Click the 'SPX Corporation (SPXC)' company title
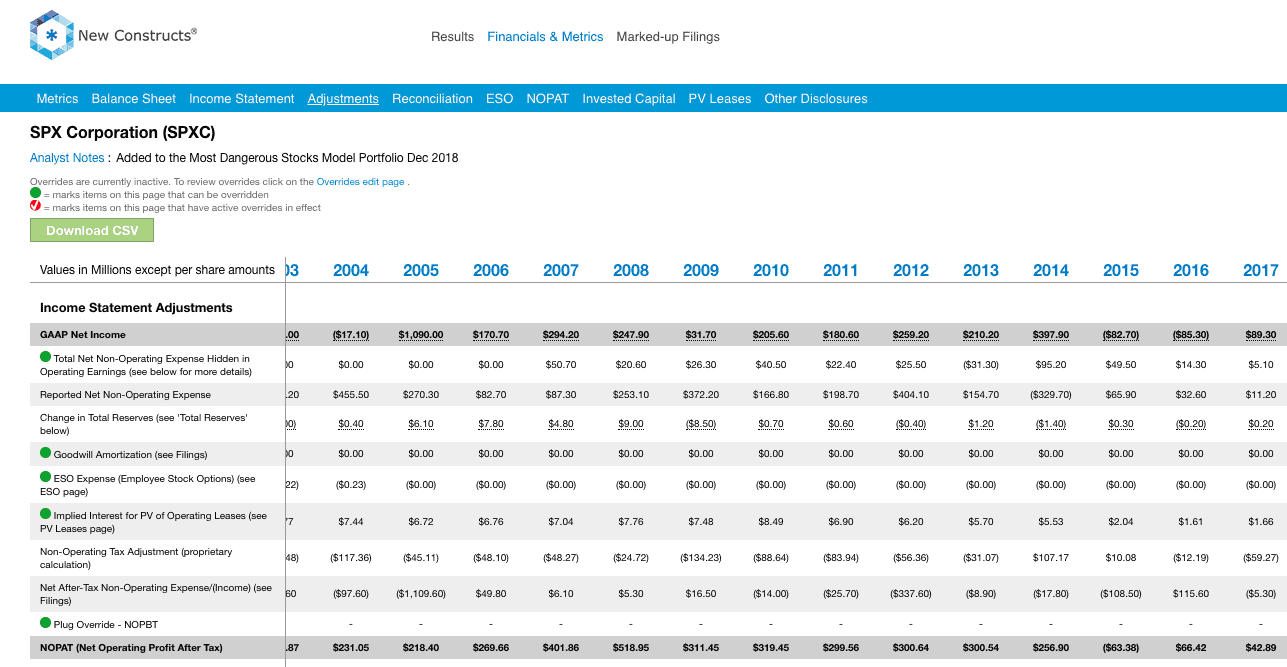Screen dimensions: 1287x667 (123, 132)
